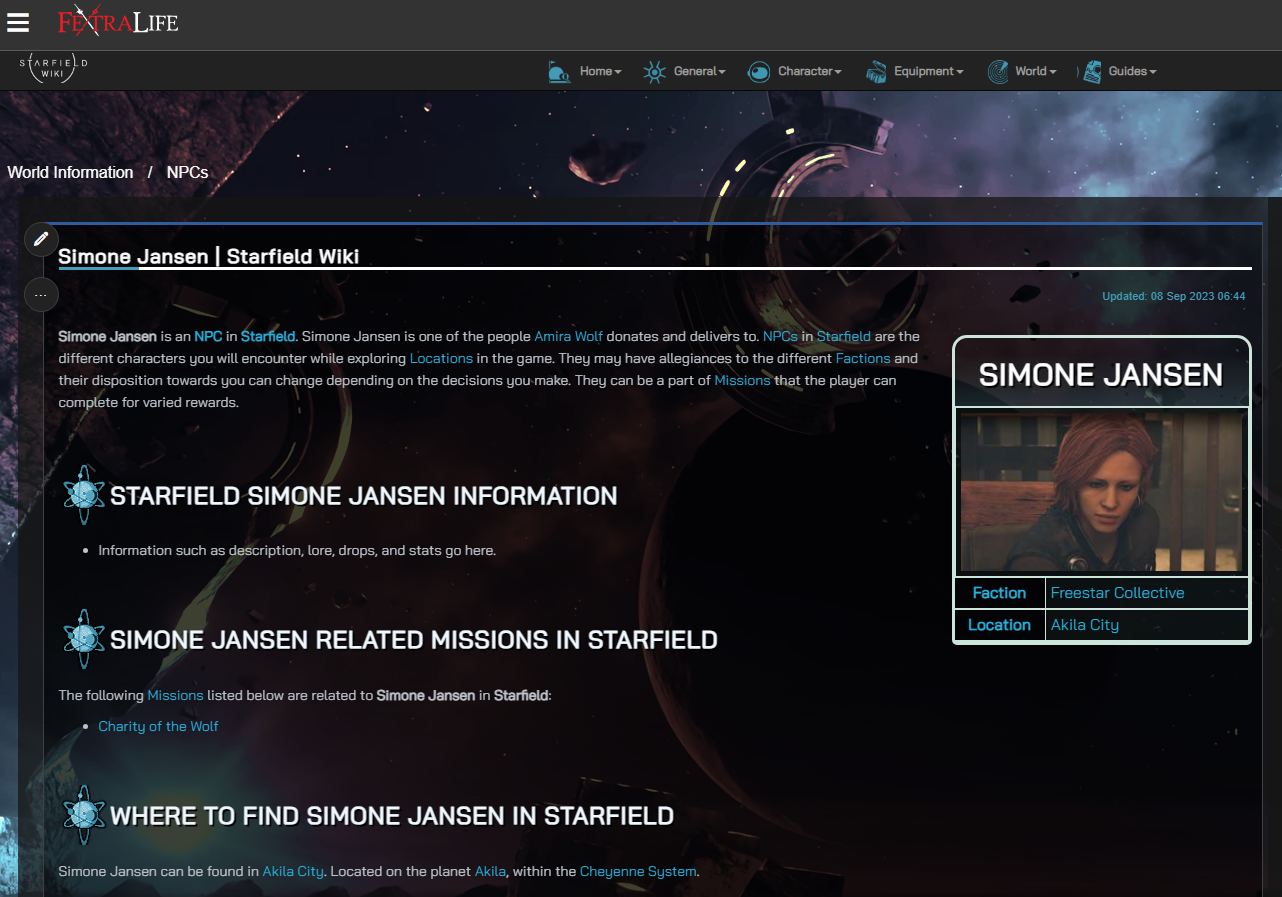Click the atom icon beside Where to Find heading

84,815
